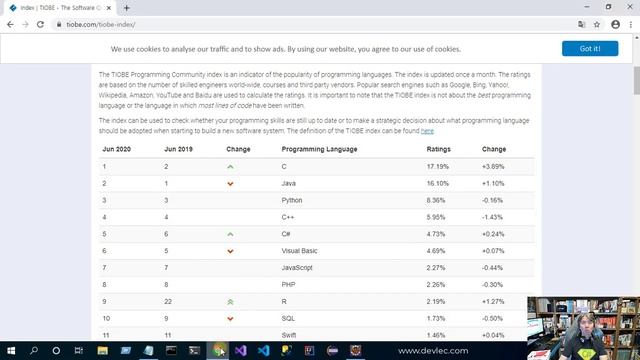Switch to Chrome on the taskbar

(218, 351)
